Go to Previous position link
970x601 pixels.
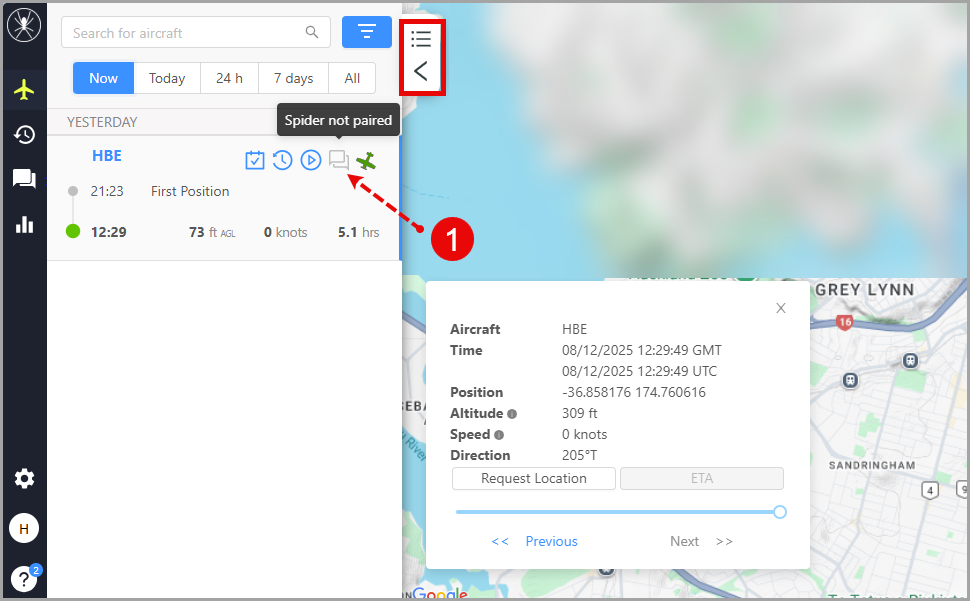point(551,541)
